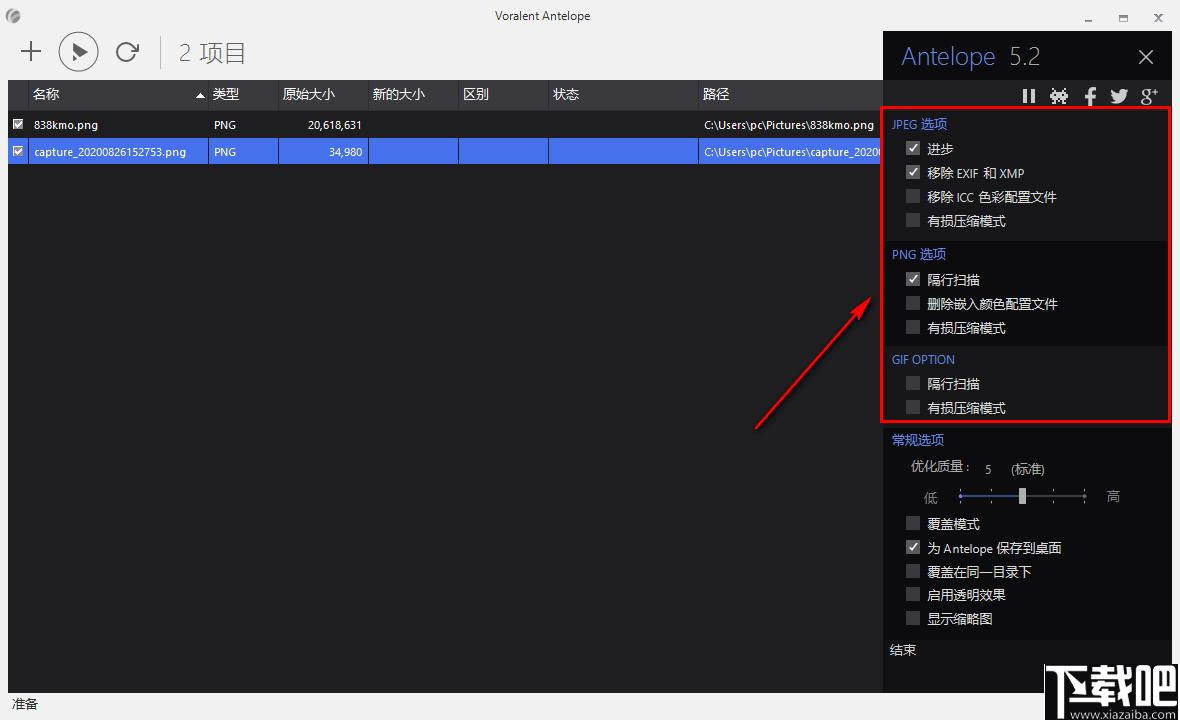Image resolution: width=1180 pixels, height=720 pixels.
Task: Click the pause bars icon in panel
Action: click(x=1029, y=96)
